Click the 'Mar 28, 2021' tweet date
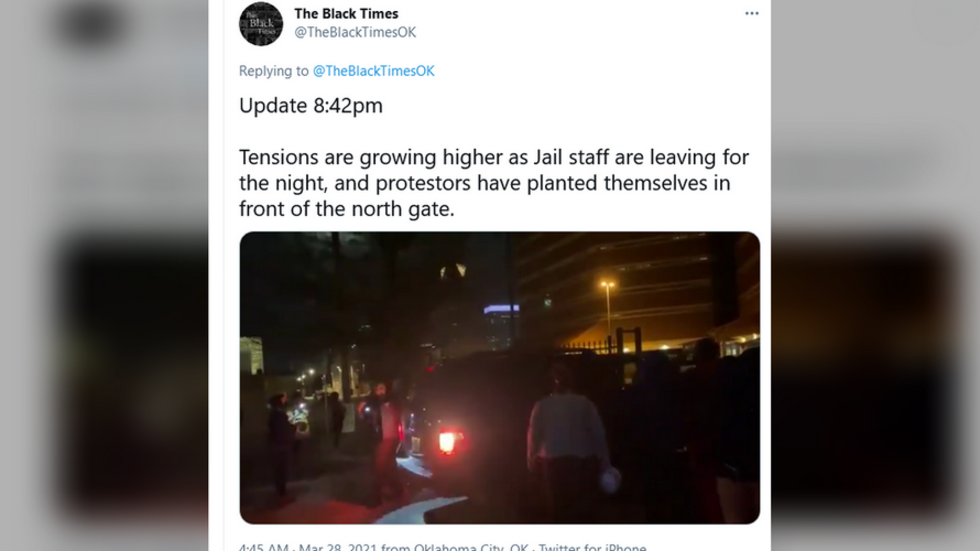 (338, 547)
